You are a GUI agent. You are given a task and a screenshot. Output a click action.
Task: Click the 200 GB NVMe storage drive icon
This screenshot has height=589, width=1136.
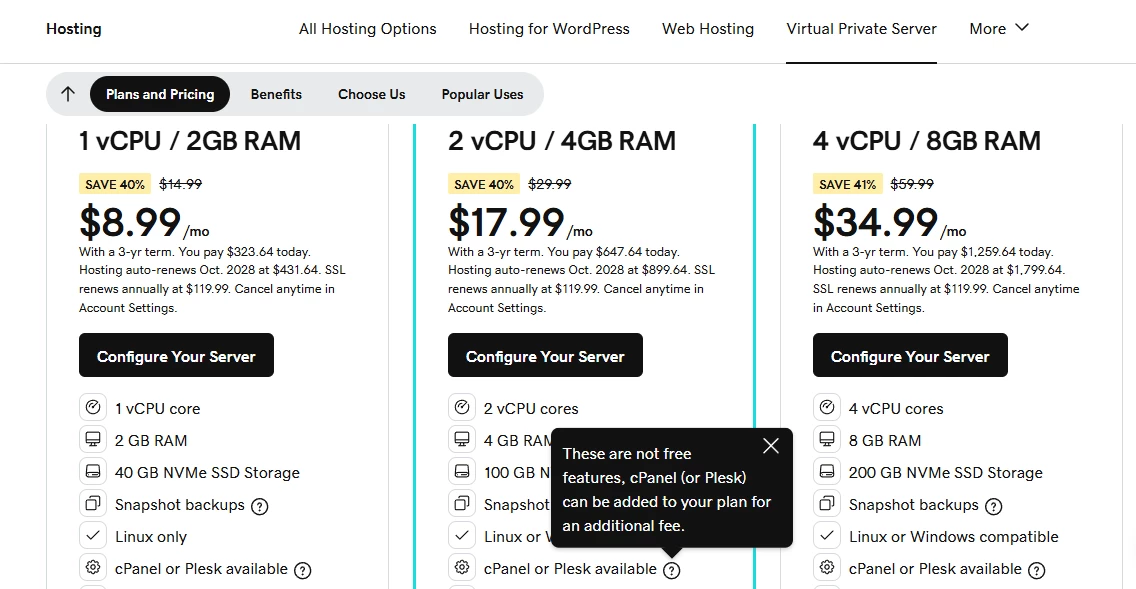tap(827, 472)
